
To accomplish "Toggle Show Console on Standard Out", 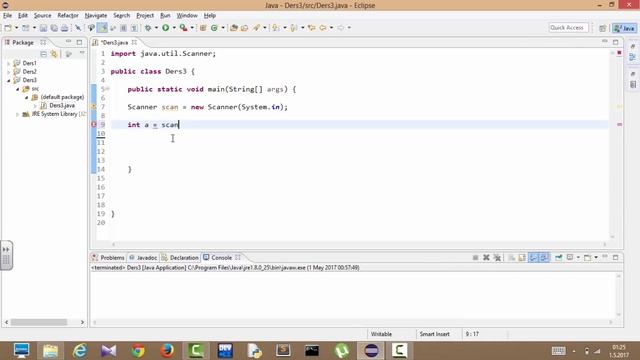I will pyautogui.click(x=533, y=258).
